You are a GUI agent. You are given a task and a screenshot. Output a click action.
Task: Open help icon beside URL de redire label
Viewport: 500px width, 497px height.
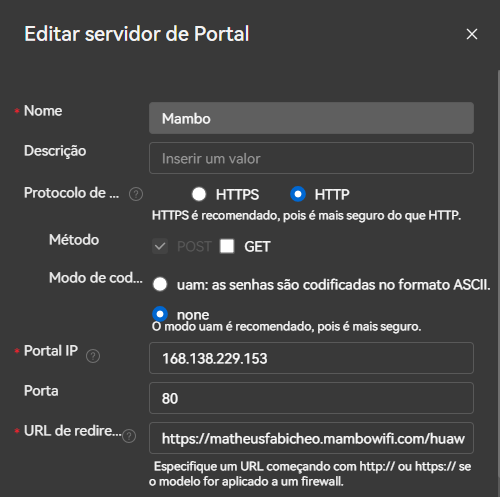point(129,436)
